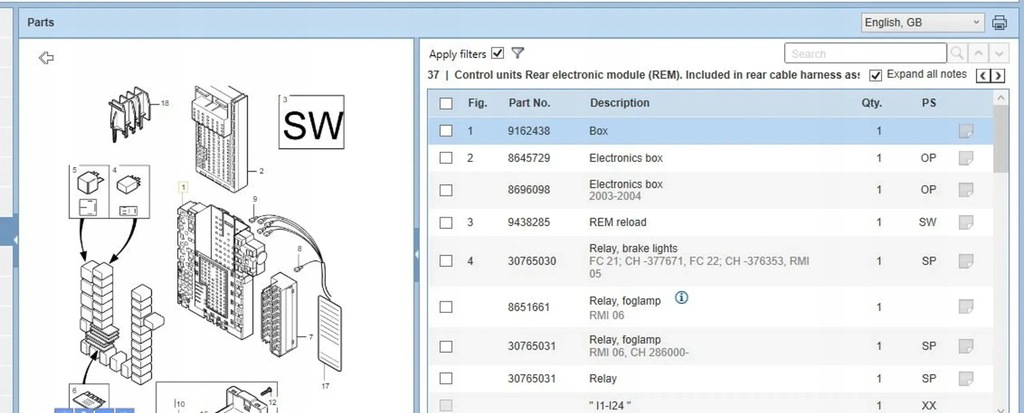Screen dimensions: 1024x413
Task: Select part number 8645729
Action: click(x=529, y=158)
